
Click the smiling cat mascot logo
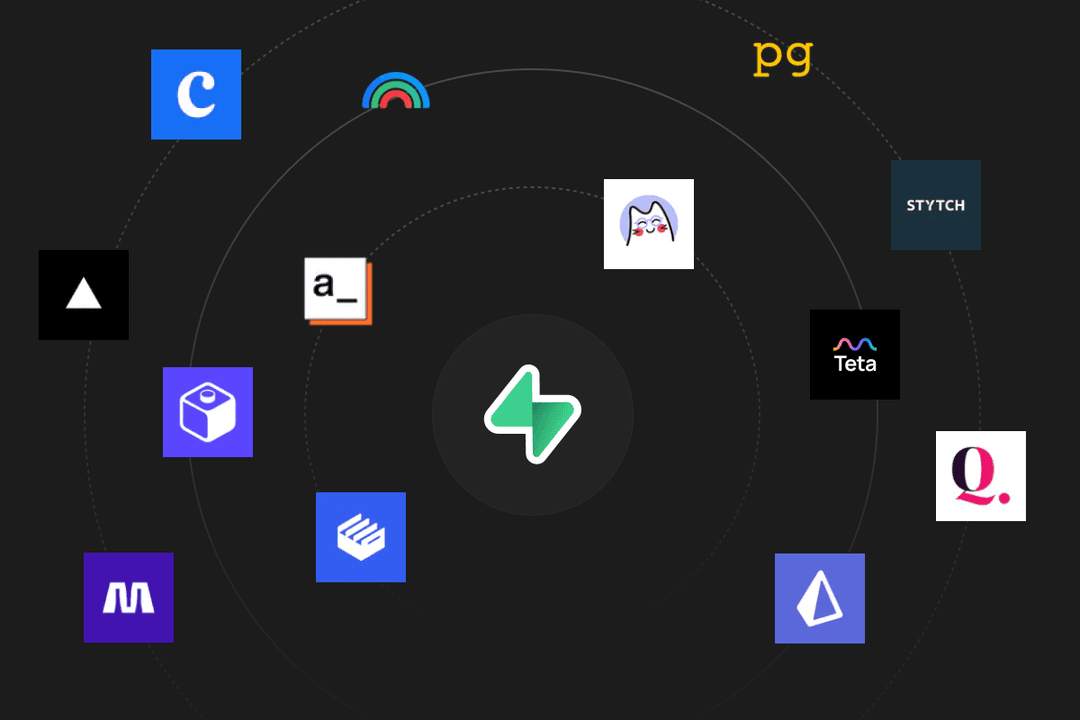coord(648,223)
